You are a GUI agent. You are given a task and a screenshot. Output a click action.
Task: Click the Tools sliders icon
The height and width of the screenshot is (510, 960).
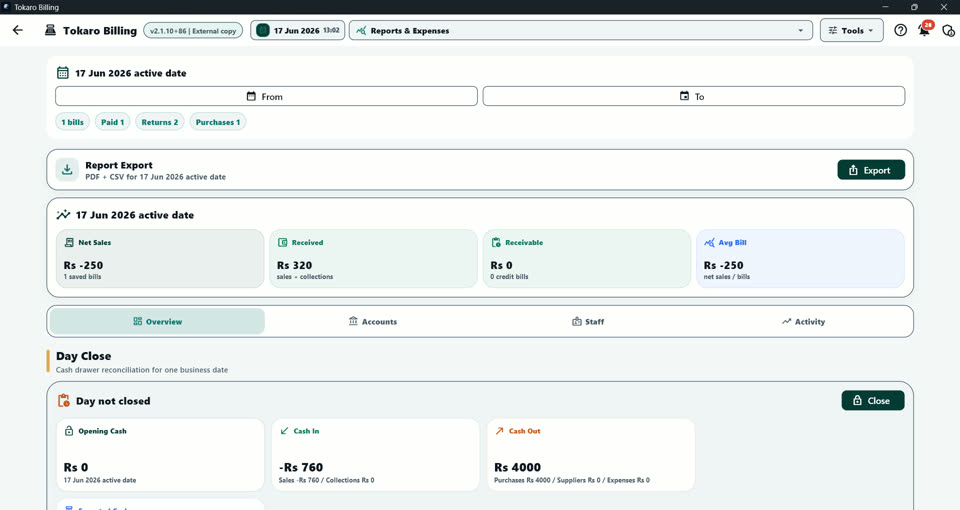[x=833, y=30]
